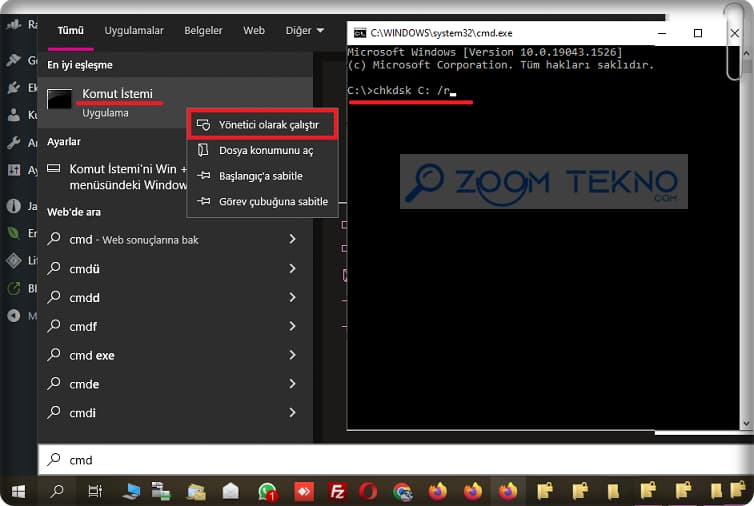Click the green circular arrow sidebar icon
Screen dimensions: 754x506
[x=13, y=288]
